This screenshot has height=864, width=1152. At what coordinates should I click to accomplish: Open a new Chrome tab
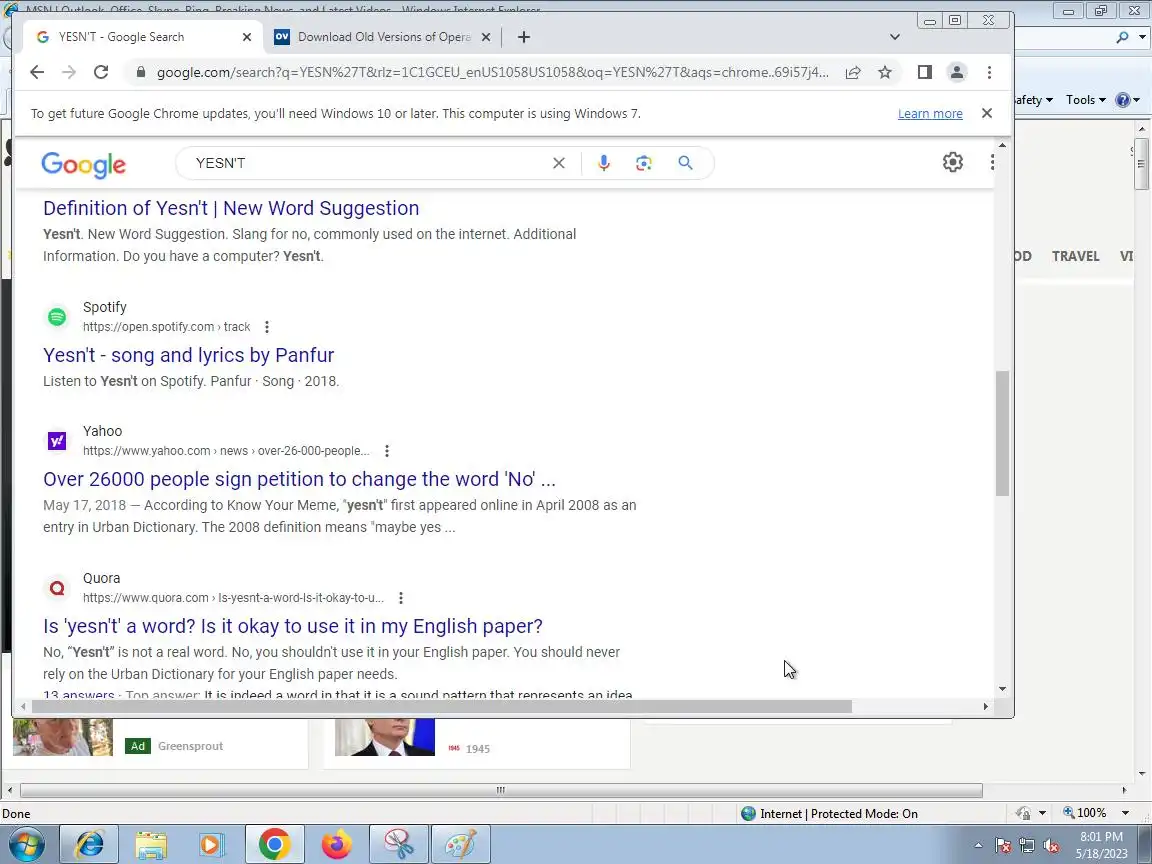point(524,37)
